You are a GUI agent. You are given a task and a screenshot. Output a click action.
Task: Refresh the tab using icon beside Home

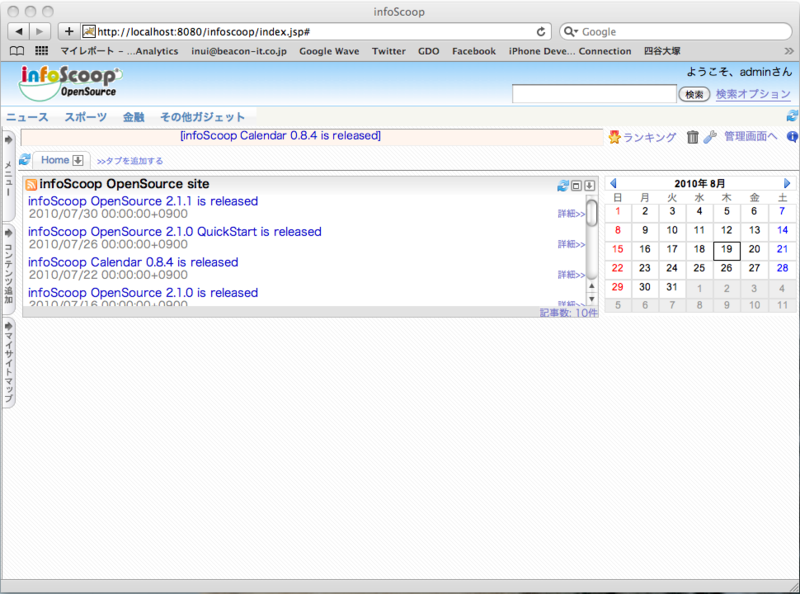pyautogui.click(x=24, y=160)
